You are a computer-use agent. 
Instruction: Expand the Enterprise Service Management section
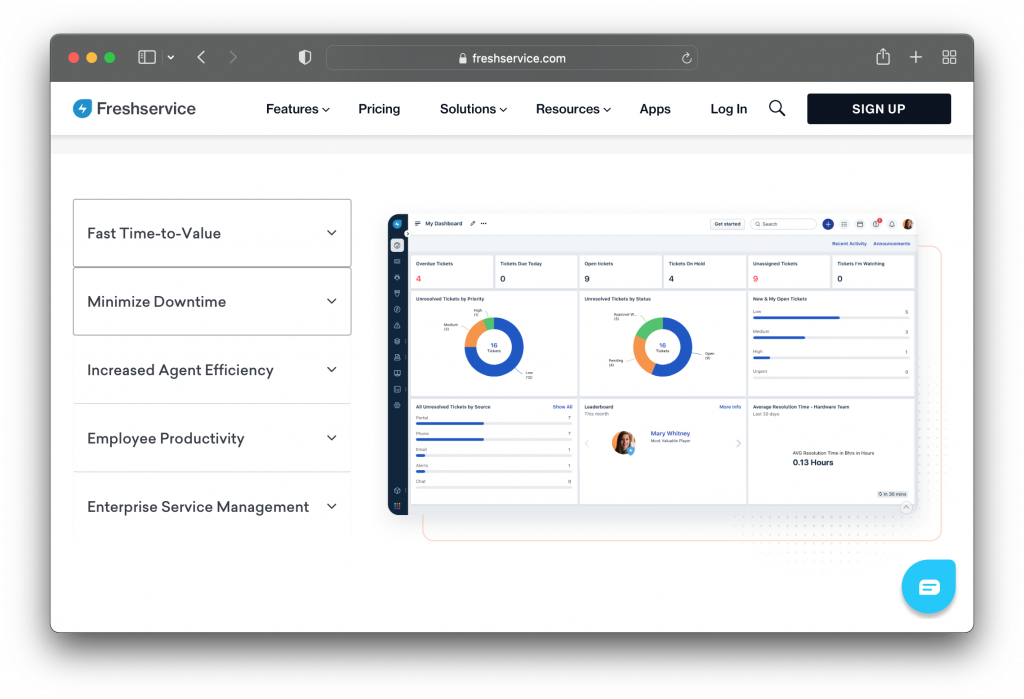(x=212, y=507)
